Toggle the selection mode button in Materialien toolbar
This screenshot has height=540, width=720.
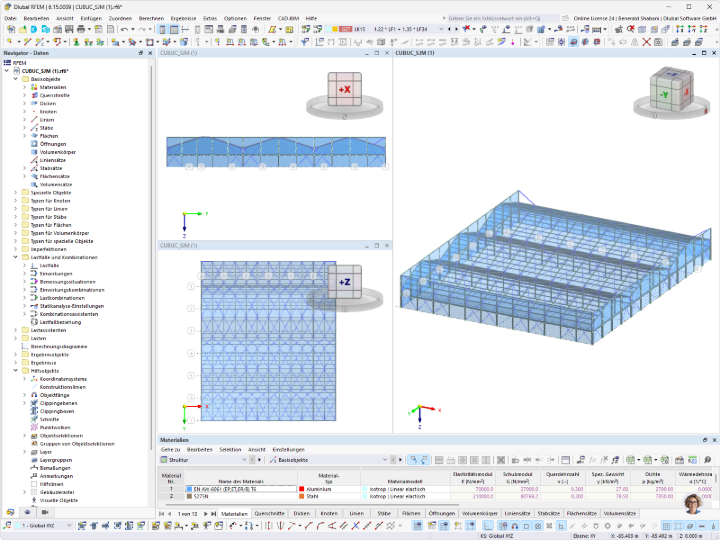point(413,460)
